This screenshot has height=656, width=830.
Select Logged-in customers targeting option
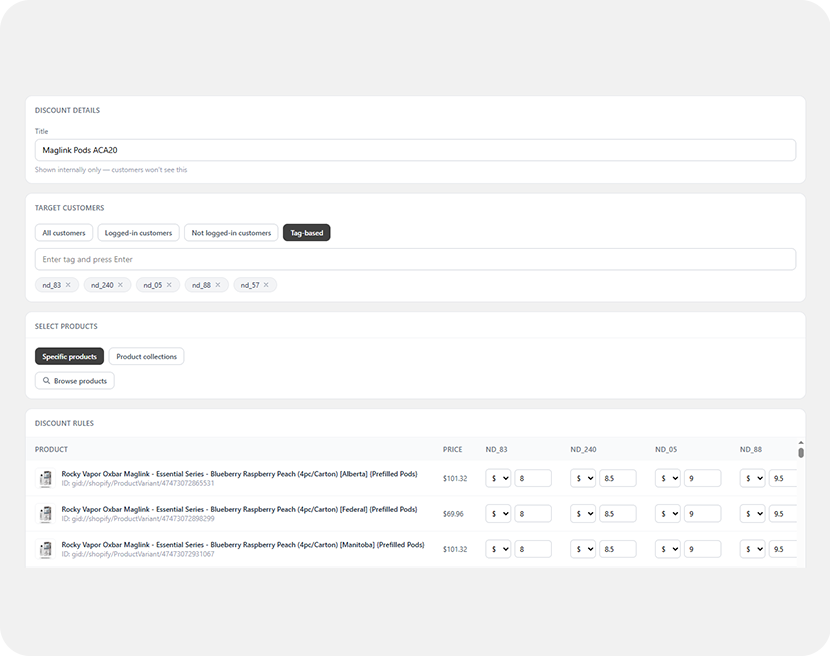[x=138, y=232]
